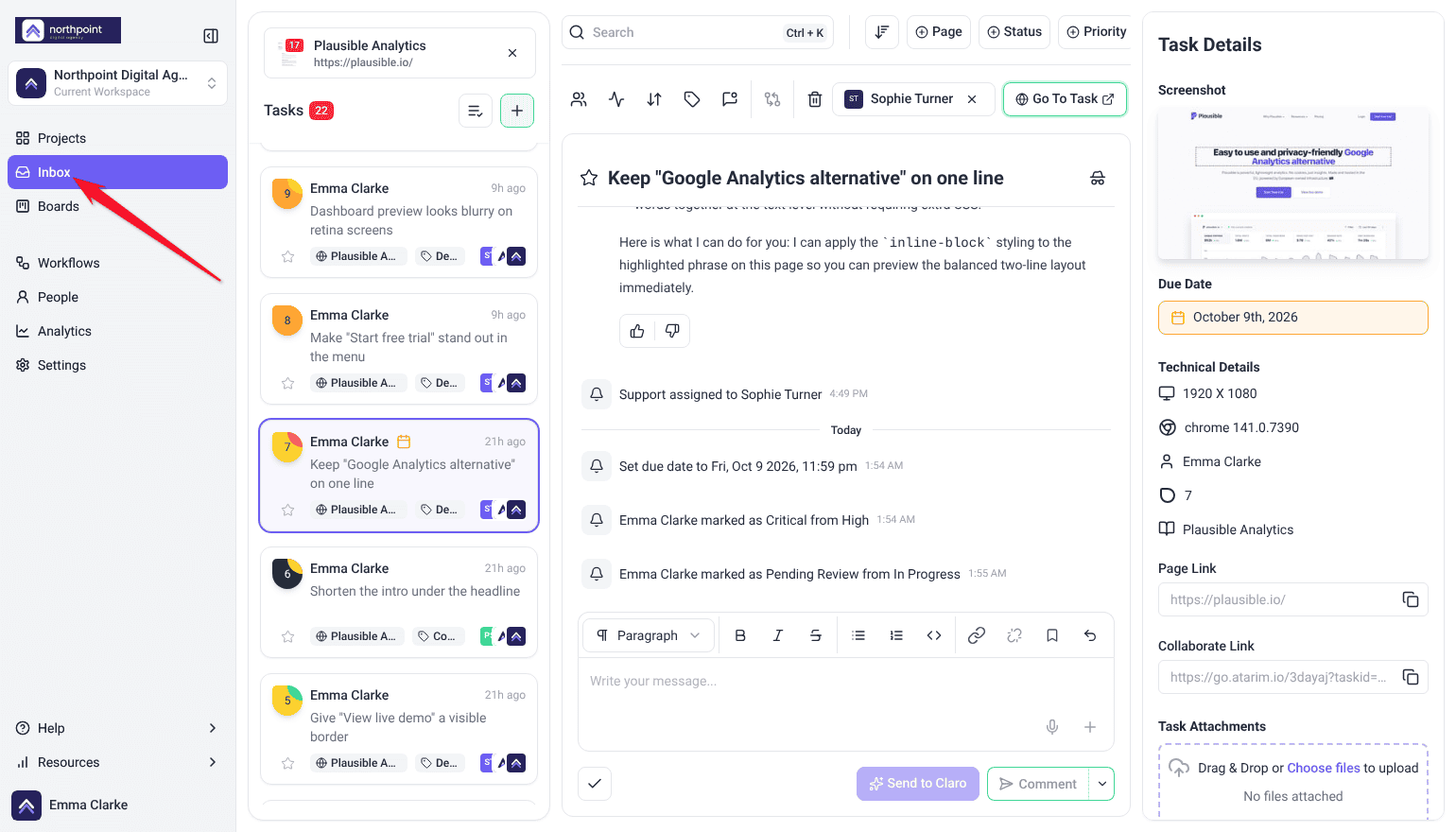Star the "Start free trial" task
Screen dimensions: 1456x832
pos(288,383)
